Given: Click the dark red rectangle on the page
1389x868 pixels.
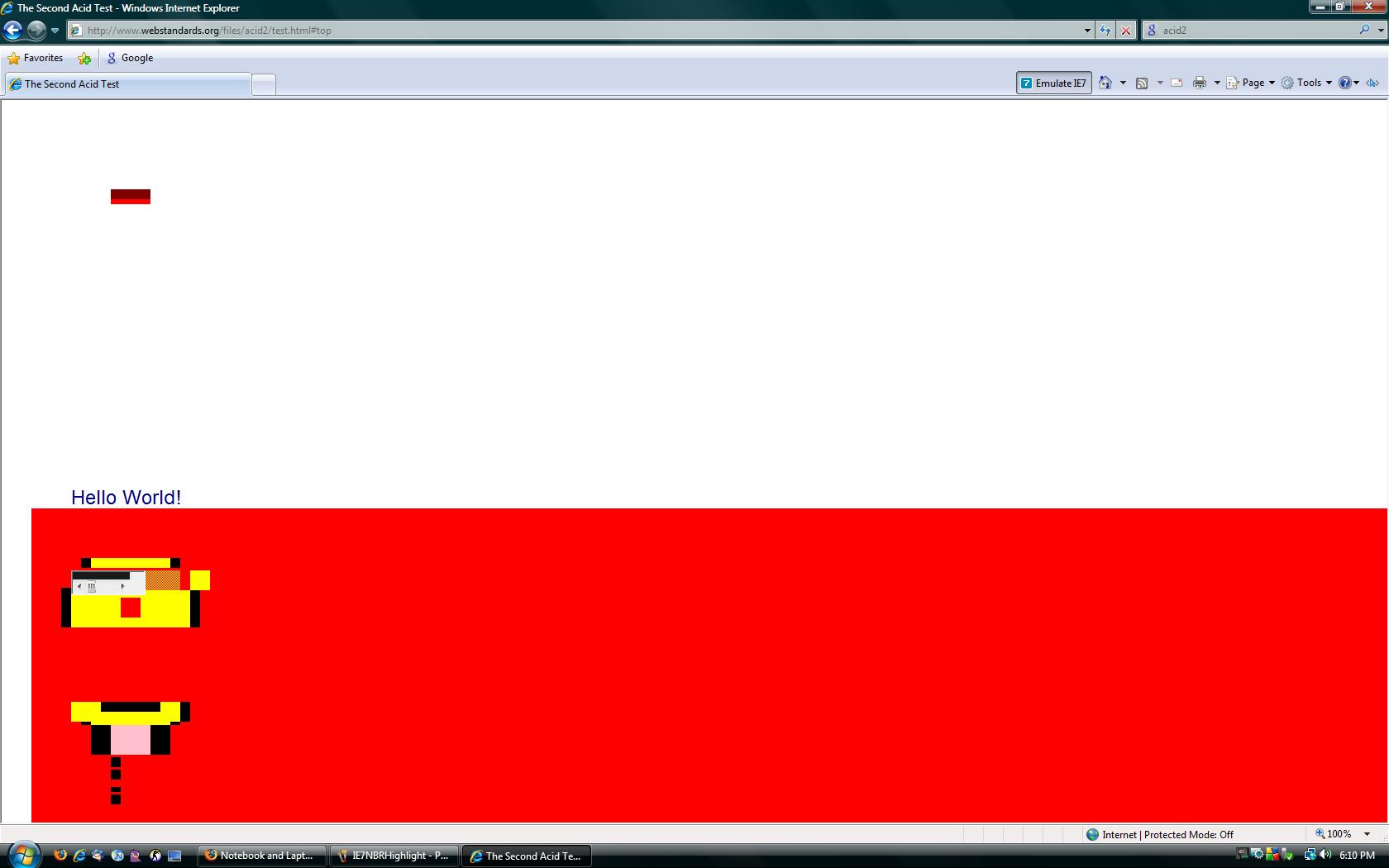Looking at the screenshot, I should pyautogui.click(x=131, y=196).
